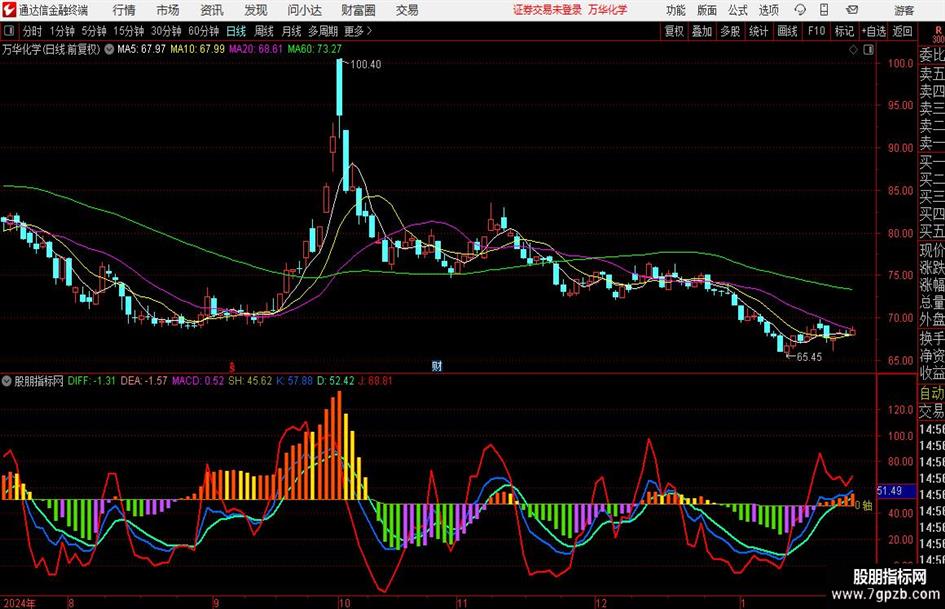Click the 证券交易未登录 login link

pyautogui.click(x=547, y=10)
